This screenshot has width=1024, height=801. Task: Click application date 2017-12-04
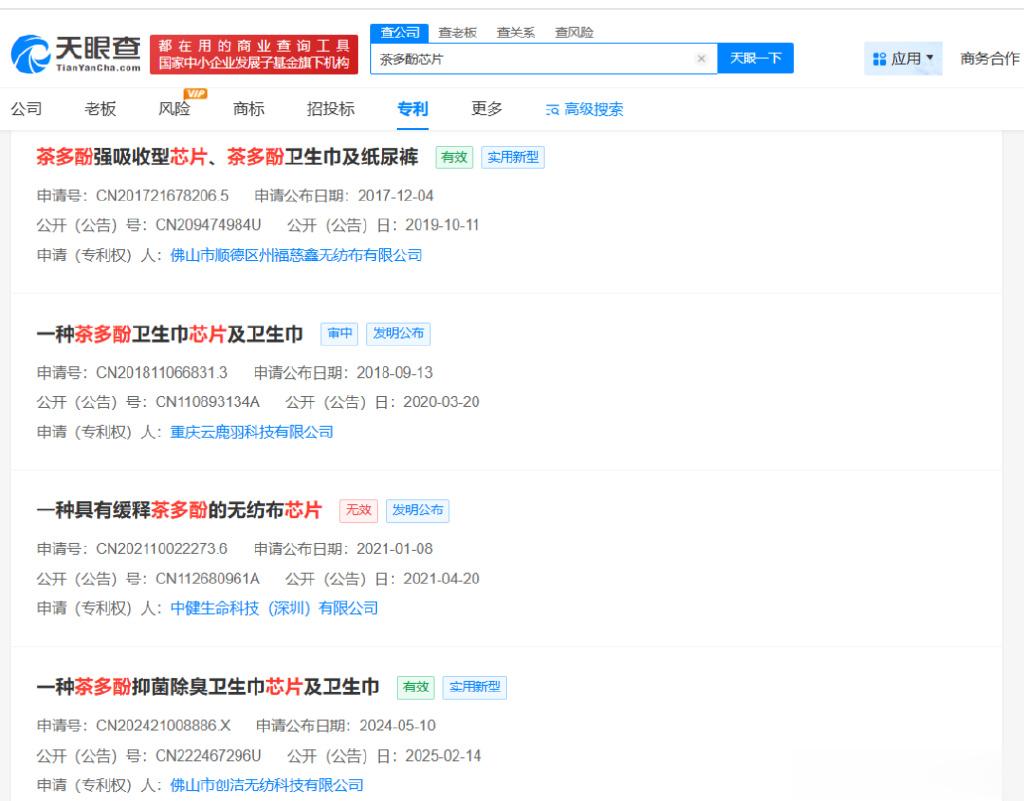[x=395, y=196]
